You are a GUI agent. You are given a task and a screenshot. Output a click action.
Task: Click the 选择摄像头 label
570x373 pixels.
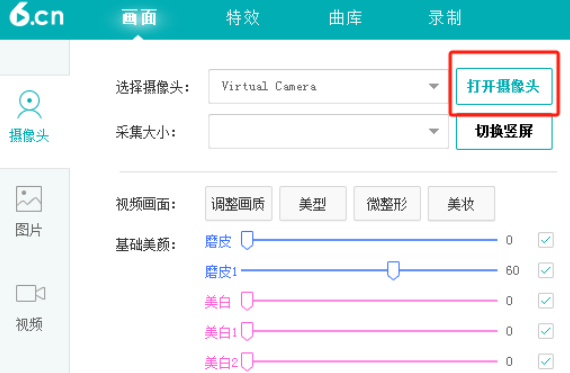click(153, 88)
